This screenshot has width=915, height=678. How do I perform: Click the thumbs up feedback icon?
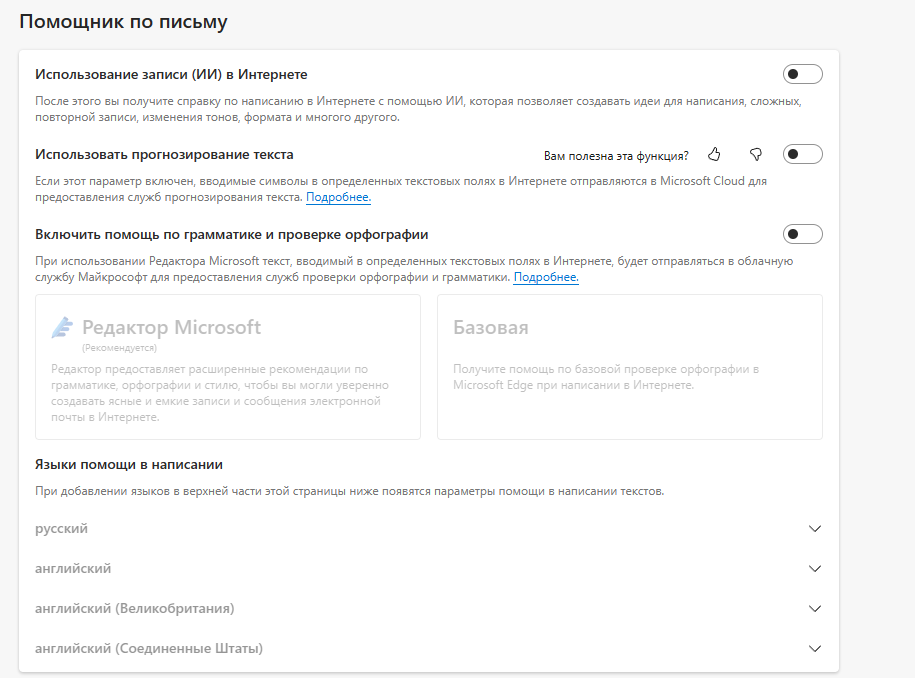tap(714, 155)
